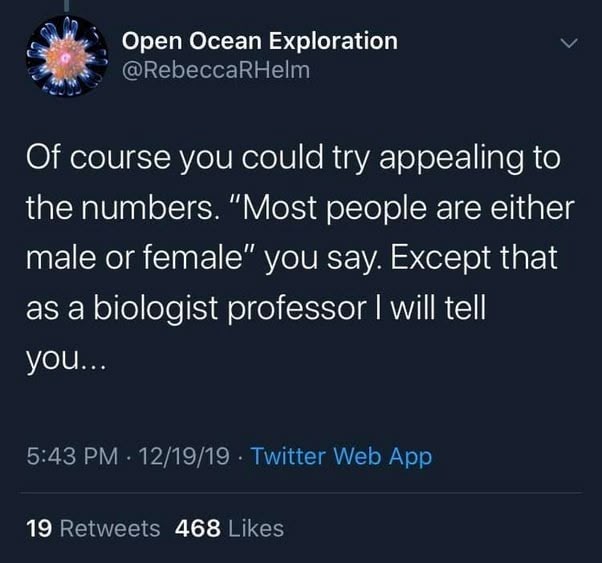
Task: Open the Twitter Web App source link
Action: 341,457
